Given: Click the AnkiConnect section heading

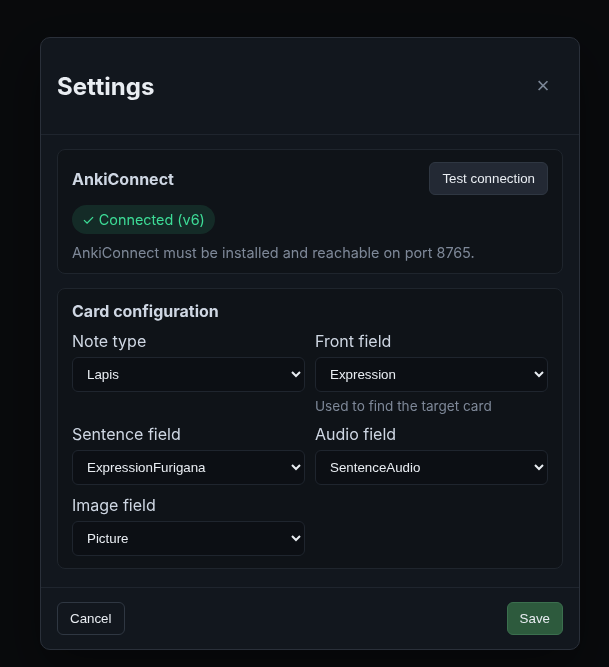Looking at the screenshot, I should (x=123, y=180).
